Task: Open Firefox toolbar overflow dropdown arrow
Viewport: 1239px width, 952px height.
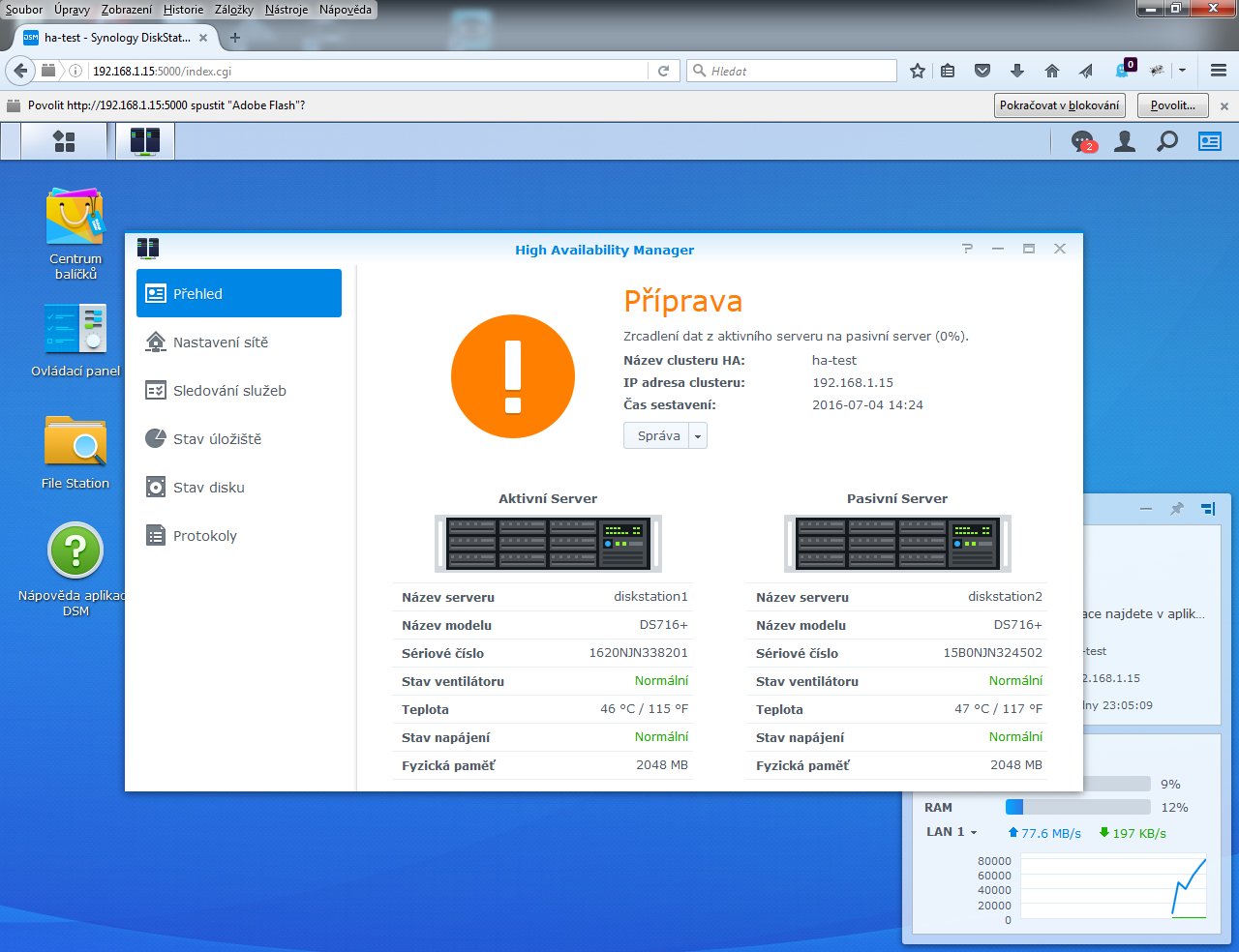Action: (1182, 71)
